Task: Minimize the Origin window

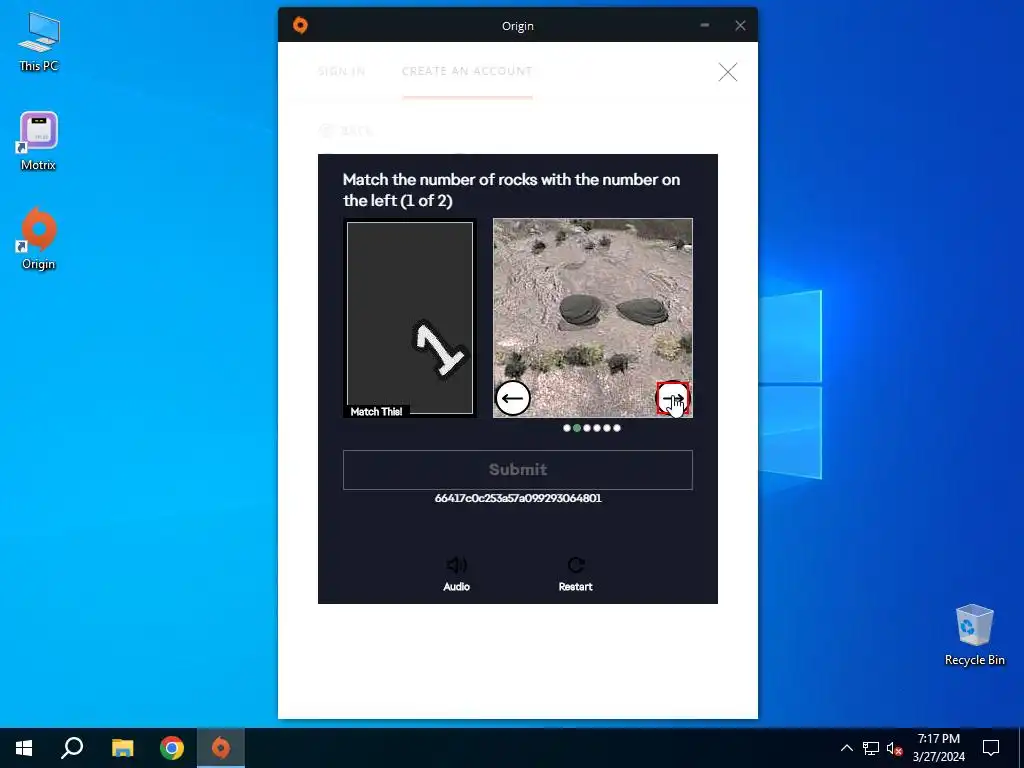Action: [x=705, y=25]
